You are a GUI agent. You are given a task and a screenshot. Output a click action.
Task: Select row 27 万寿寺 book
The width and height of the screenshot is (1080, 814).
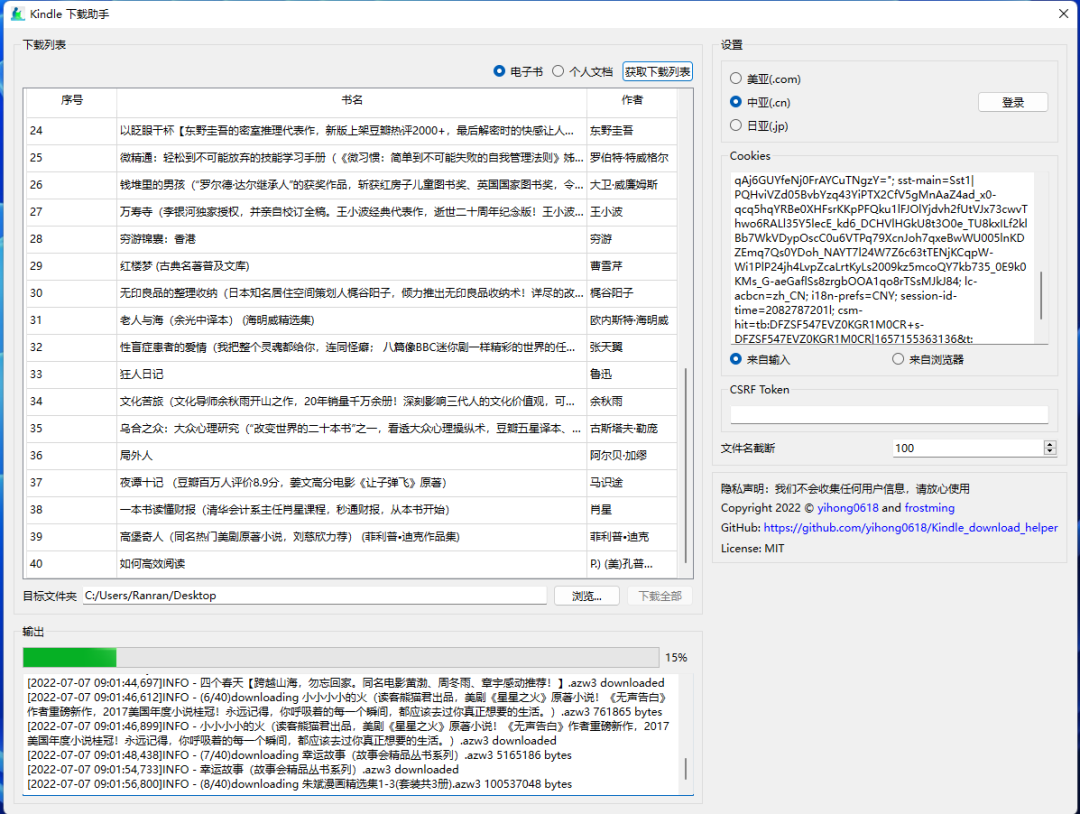coord(352,211)
